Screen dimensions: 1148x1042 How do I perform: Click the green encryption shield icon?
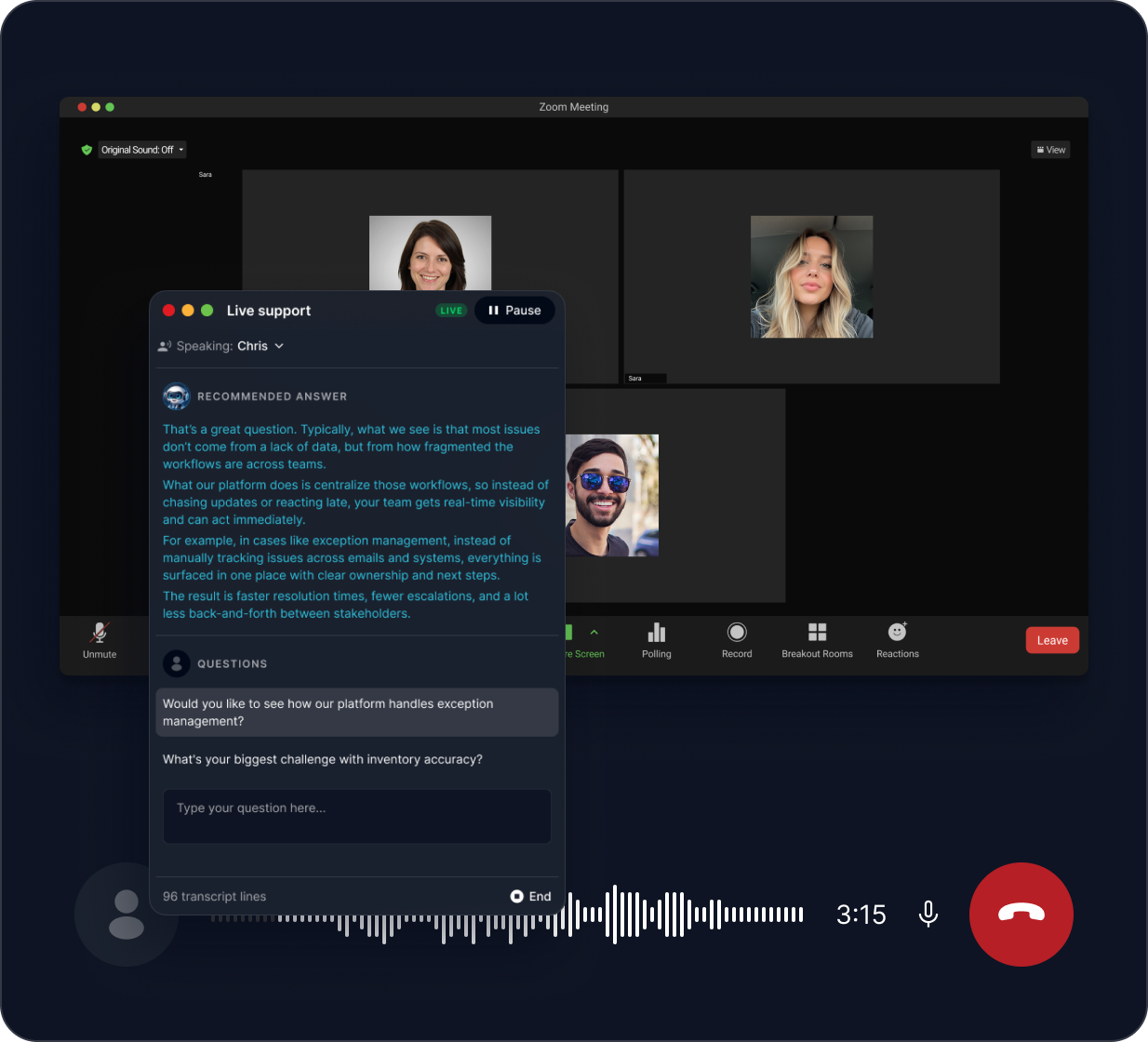[87, 150]
